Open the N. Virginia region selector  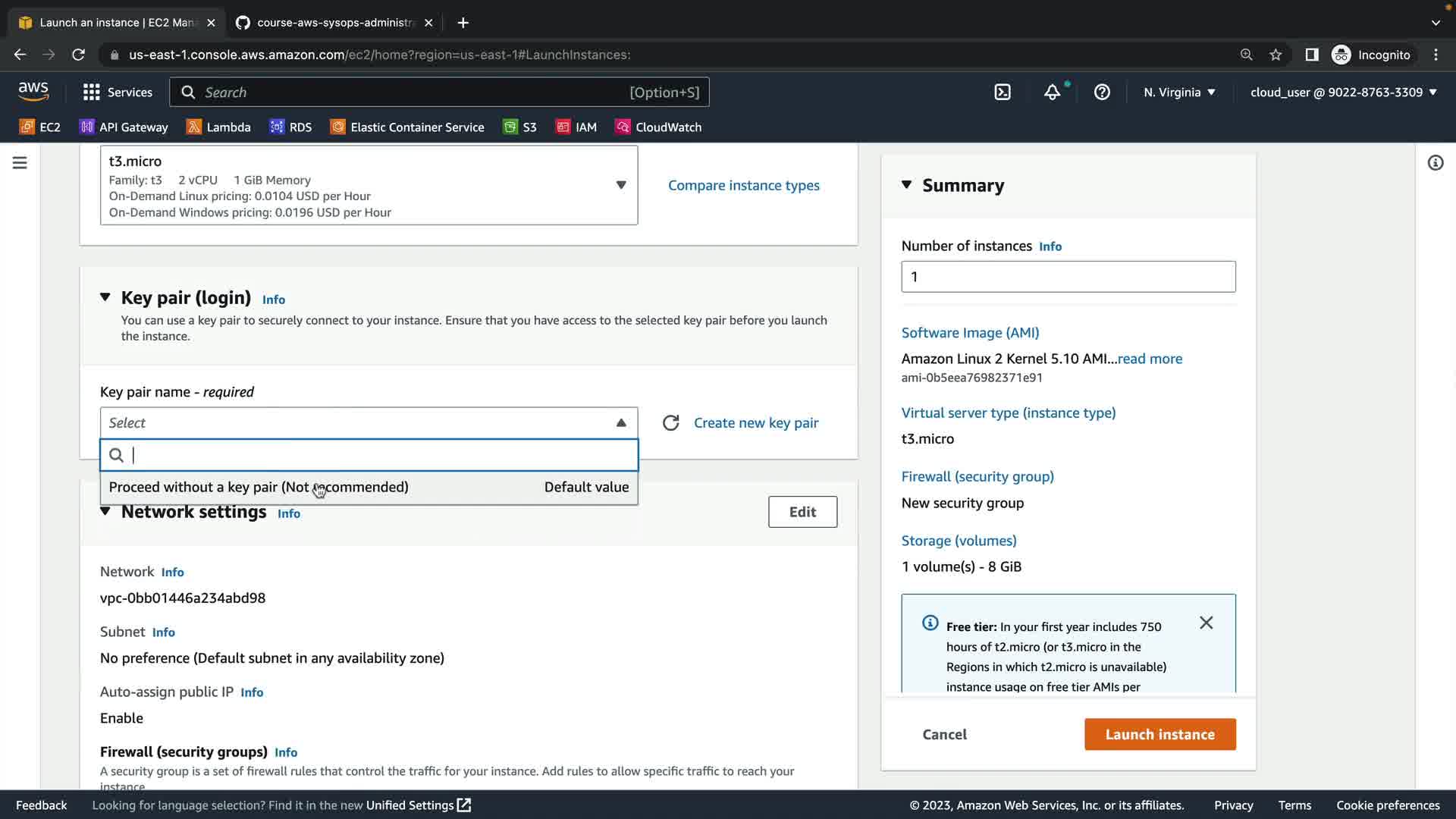(x=1179, y=93)
